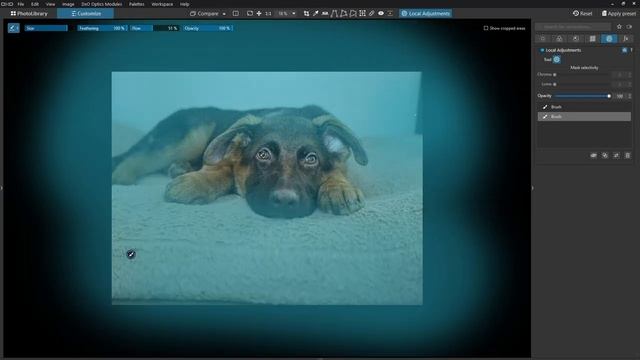Select the force rectangle perspective tool

pyautogui.click(x=344, y=13)
